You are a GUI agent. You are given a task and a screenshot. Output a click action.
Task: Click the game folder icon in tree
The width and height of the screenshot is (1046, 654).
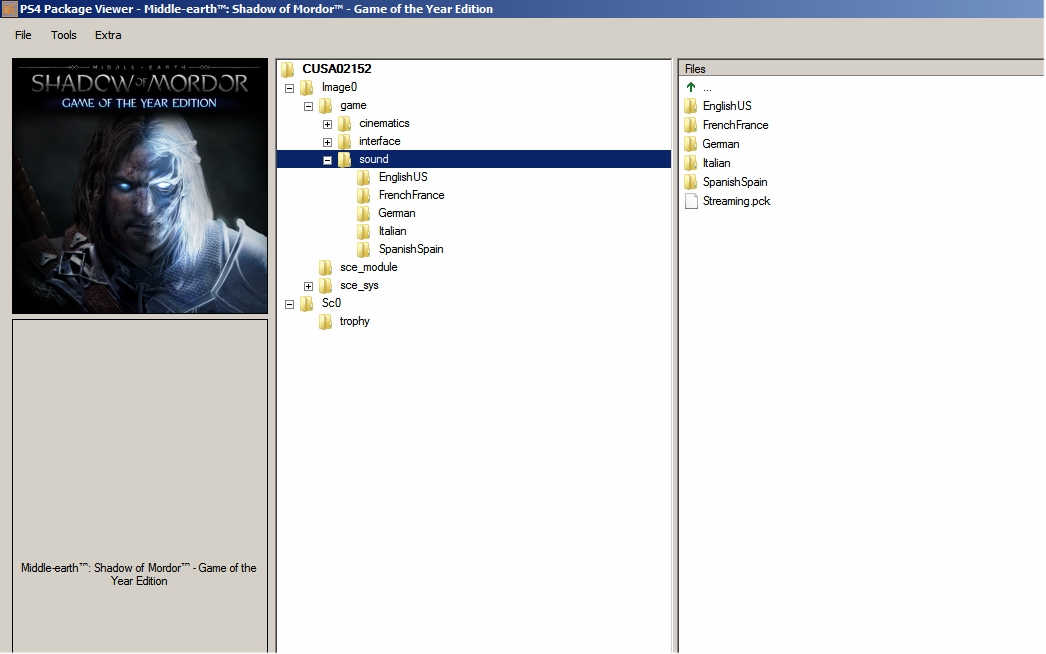tap(326, 105)
